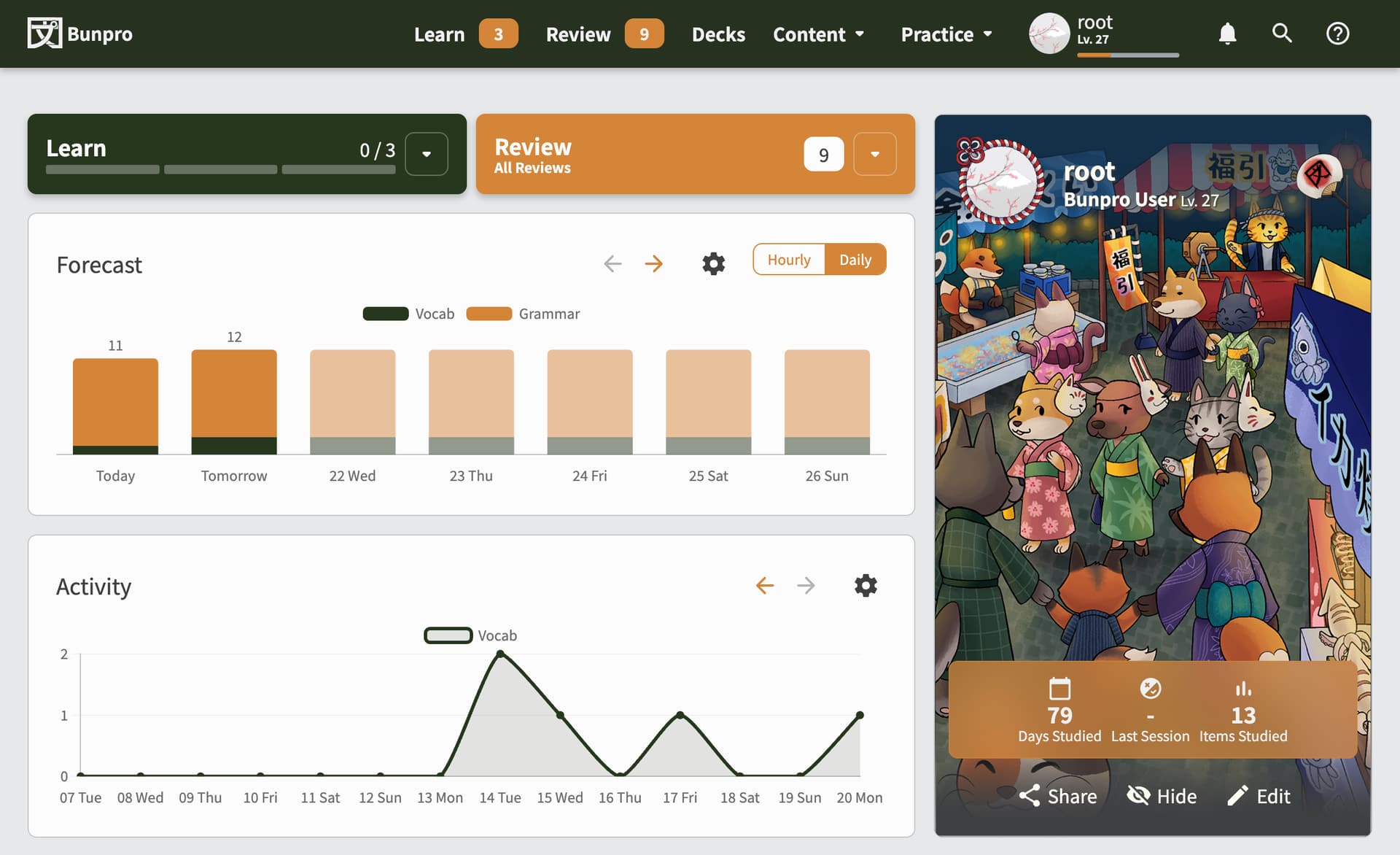Go to next Forecast period arrow

[654, 263]
